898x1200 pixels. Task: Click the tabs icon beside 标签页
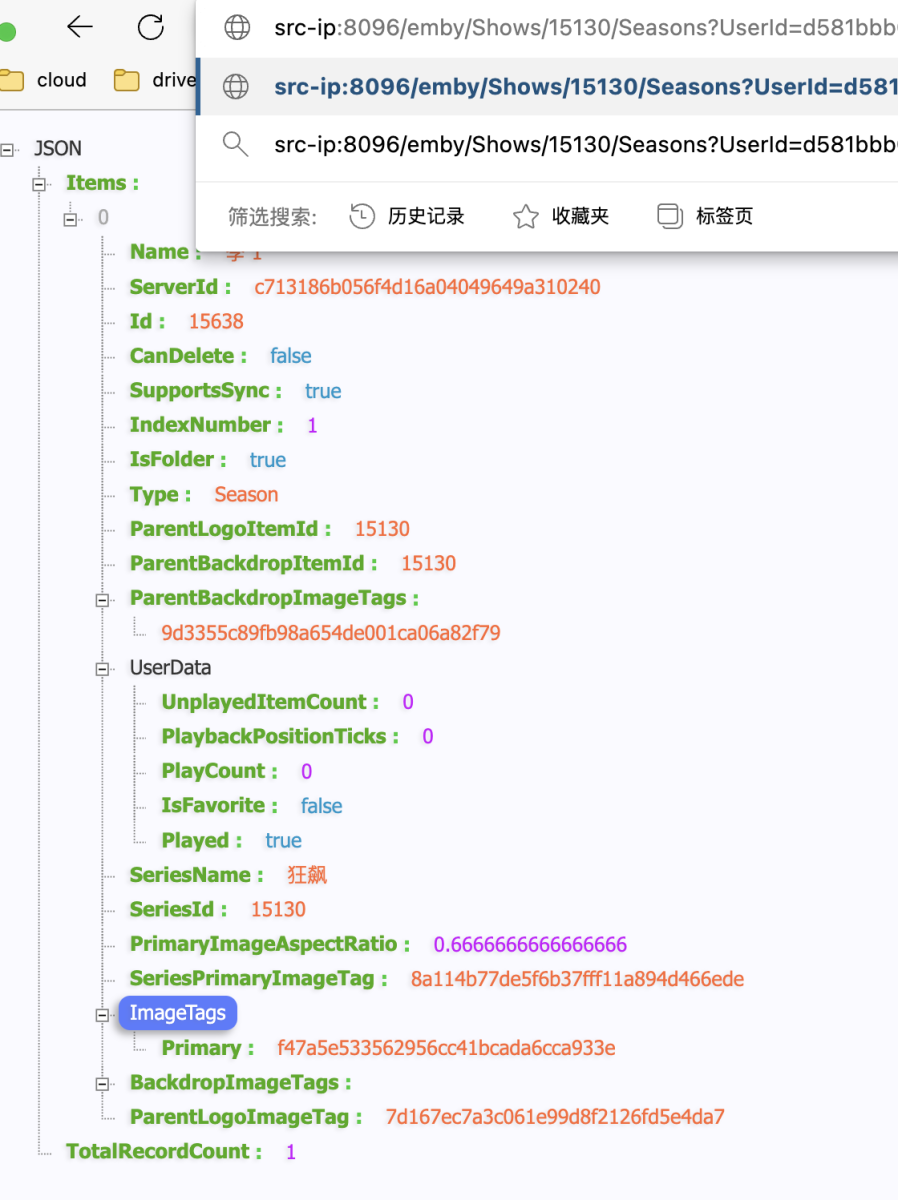click(669, 215)
